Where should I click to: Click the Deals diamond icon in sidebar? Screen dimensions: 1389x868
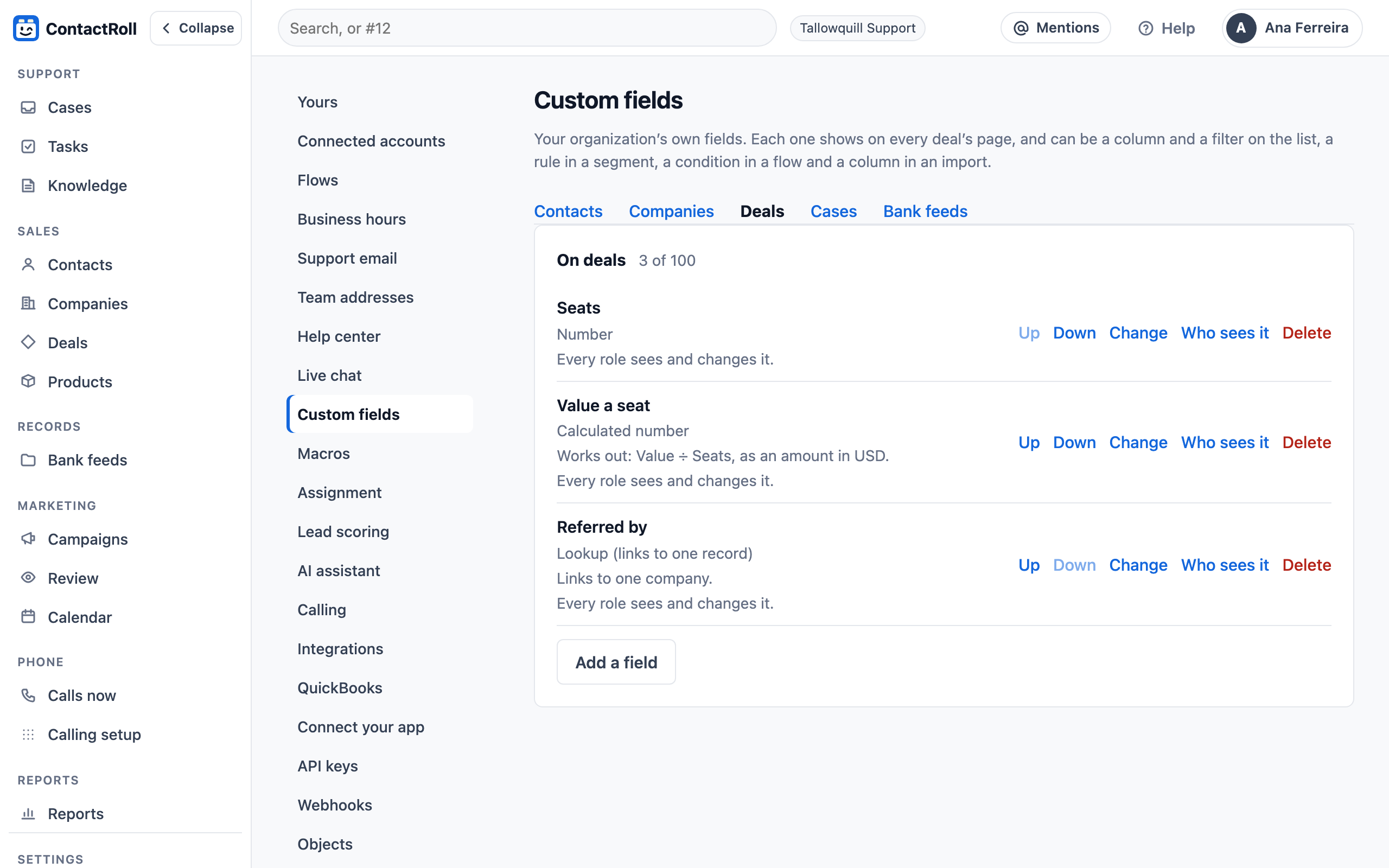(x=28, y=343)
